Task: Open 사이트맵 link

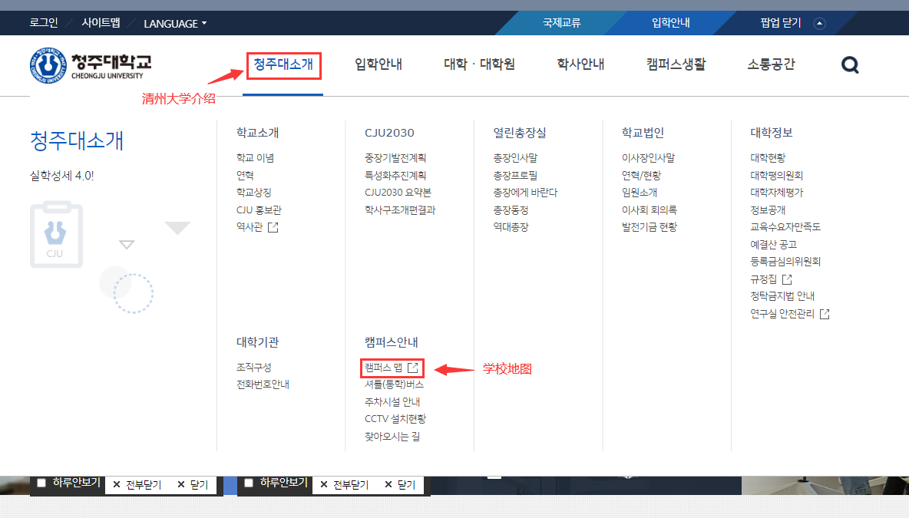Action: click(100, 23)
